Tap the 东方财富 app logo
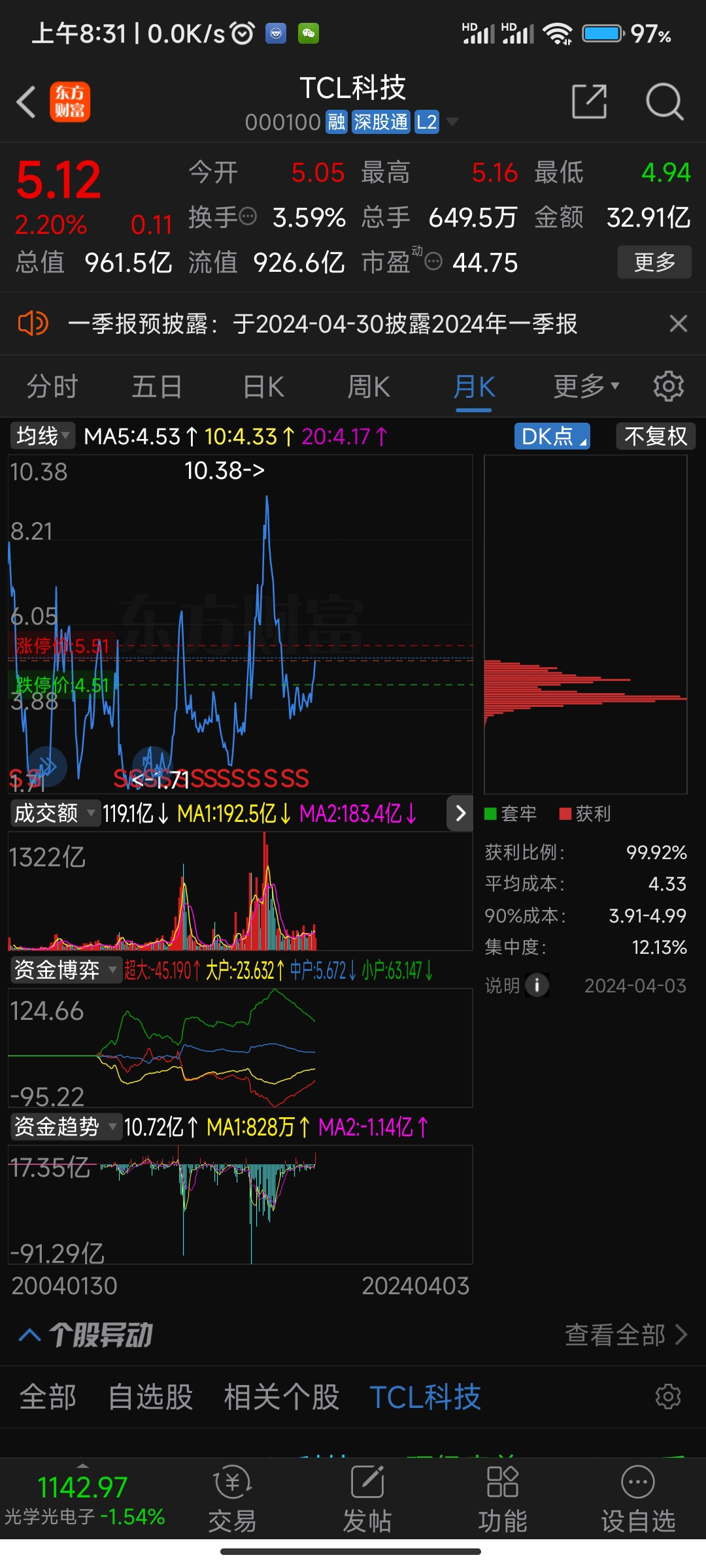Screen dimensions: 706x1568 point(70,103)
